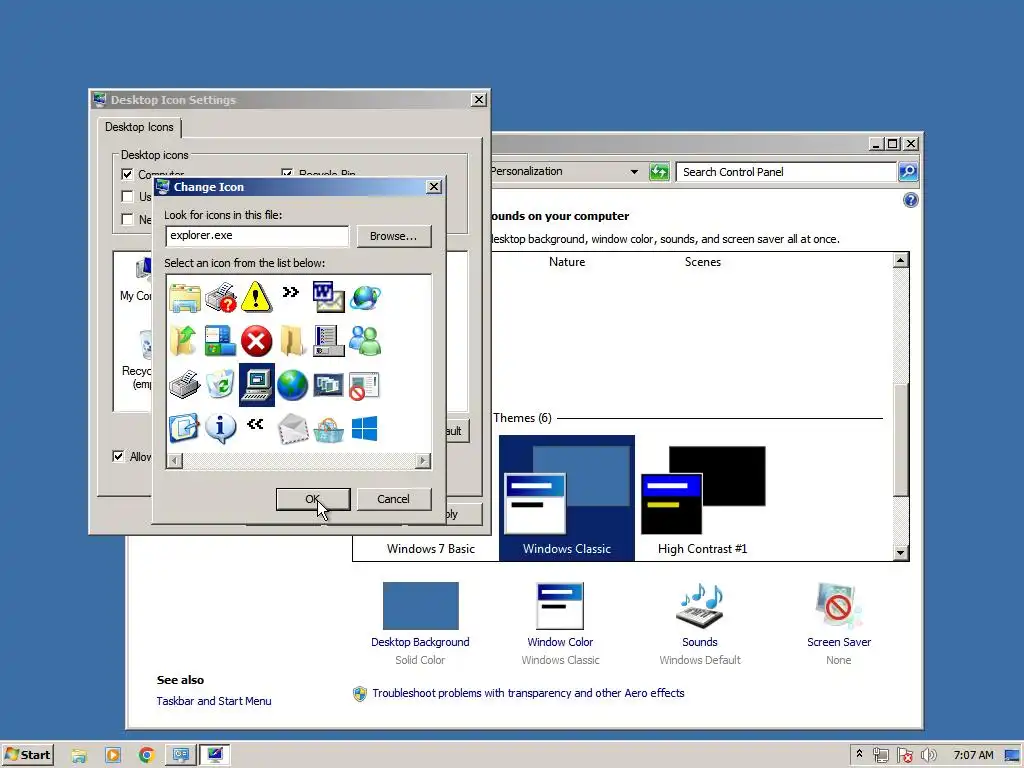Select the two users people icon
The width and height of the screenshot is (1024, 768).
pos(365,341)
